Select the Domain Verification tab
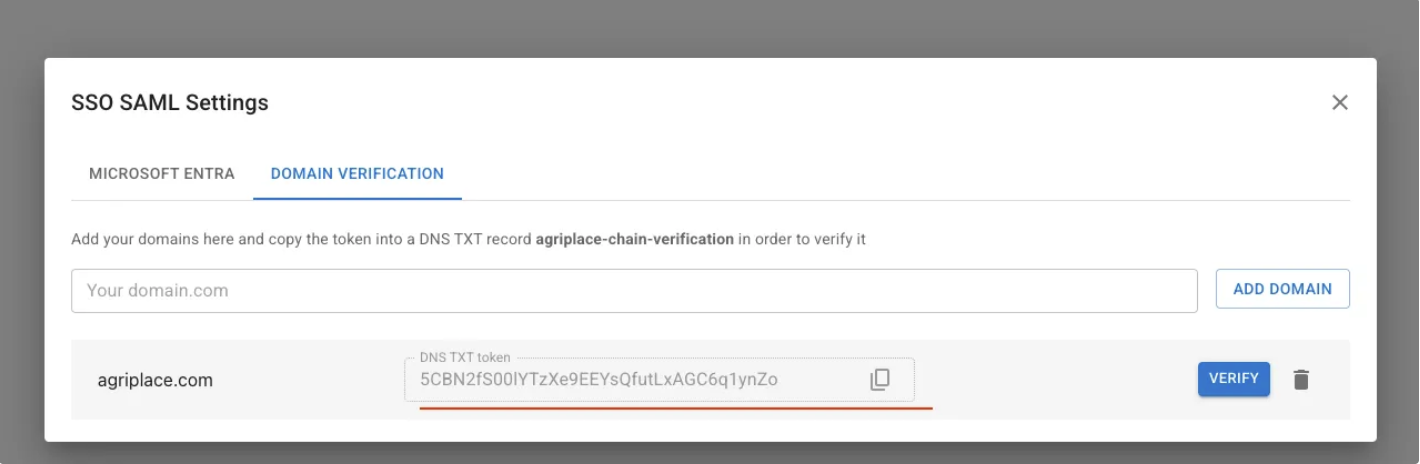This screenshot has width=1420, height=464. pos(357,173)
